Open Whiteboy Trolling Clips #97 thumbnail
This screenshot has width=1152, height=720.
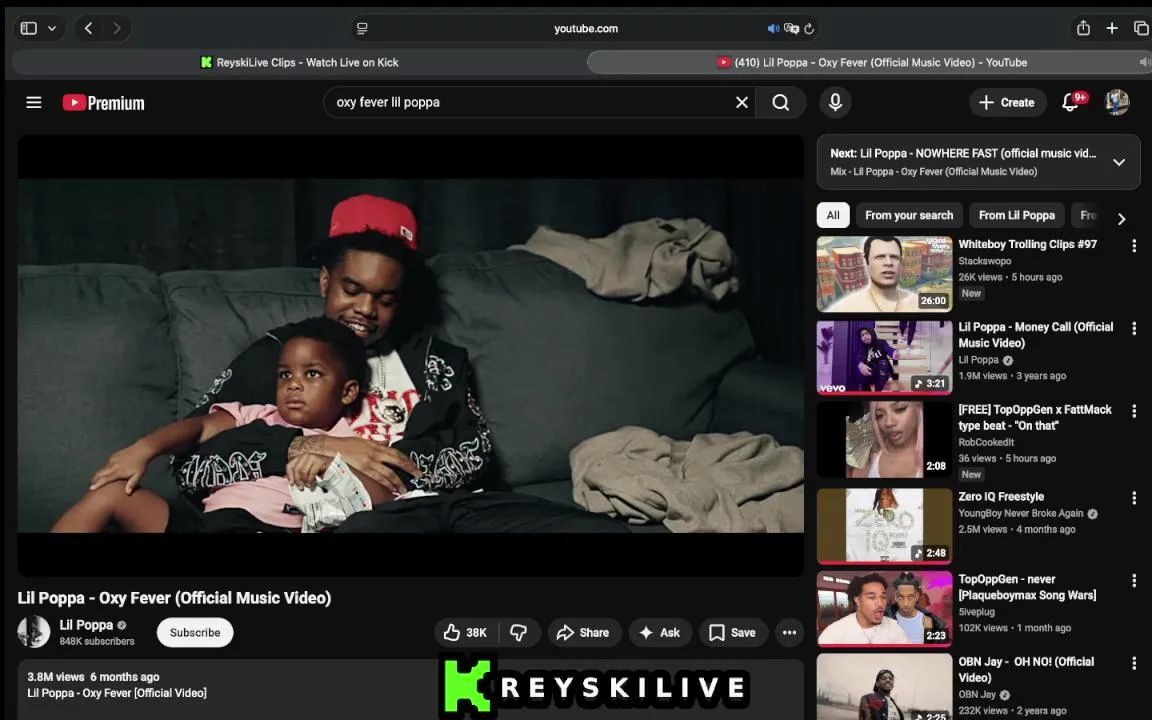885,274
